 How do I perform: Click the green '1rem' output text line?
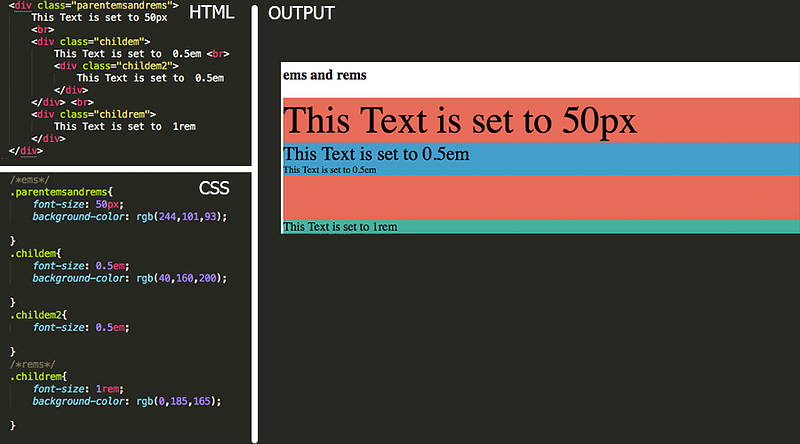[x=340, y=227]
